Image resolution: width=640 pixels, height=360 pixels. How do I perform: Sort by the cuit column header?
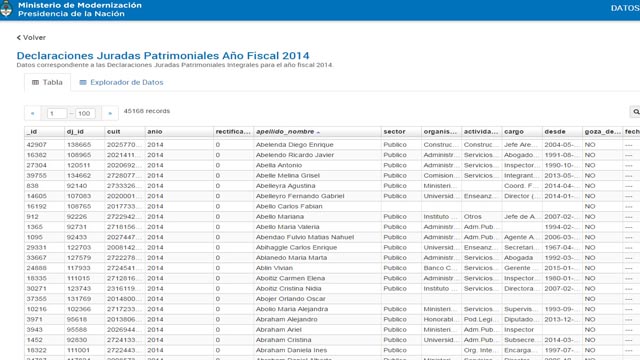(125, 132)
